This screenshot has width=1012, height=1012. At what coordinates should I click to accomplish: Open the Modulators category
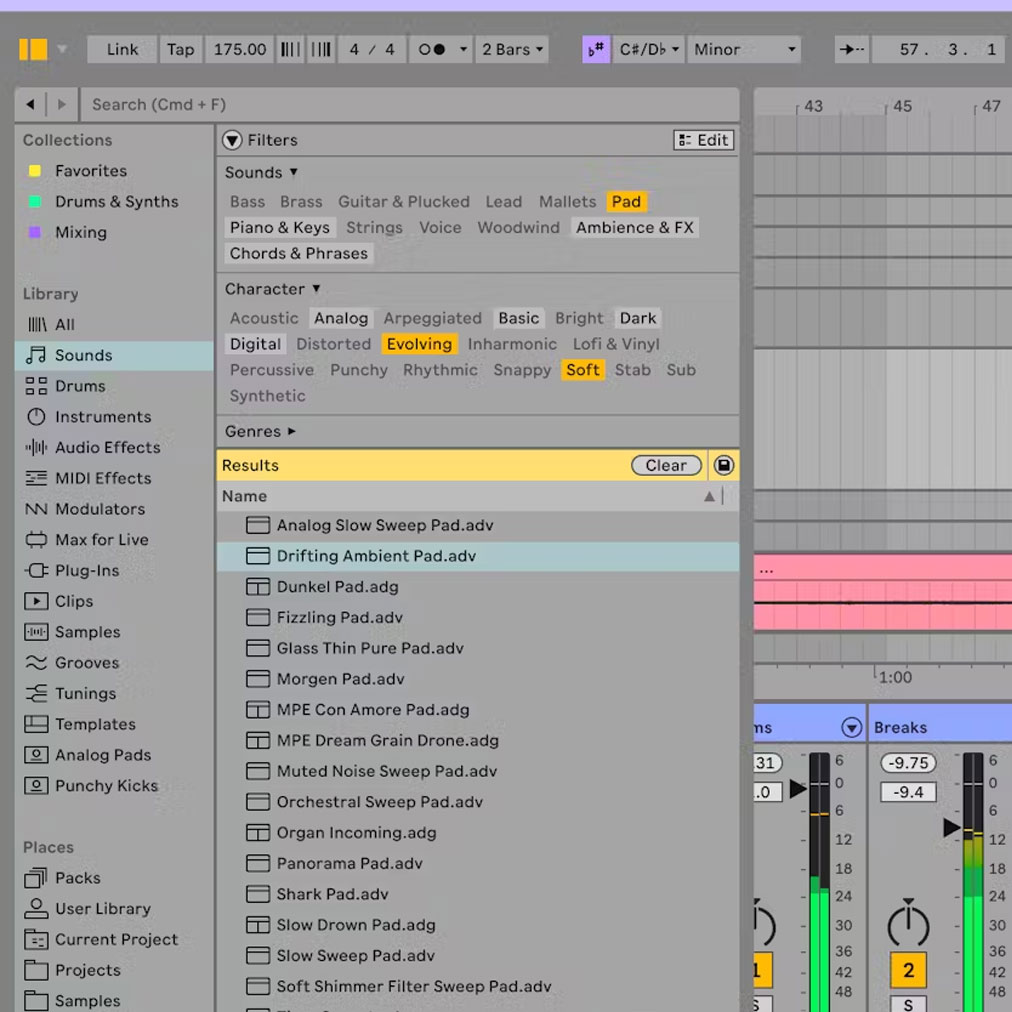(x=114, y=509)
